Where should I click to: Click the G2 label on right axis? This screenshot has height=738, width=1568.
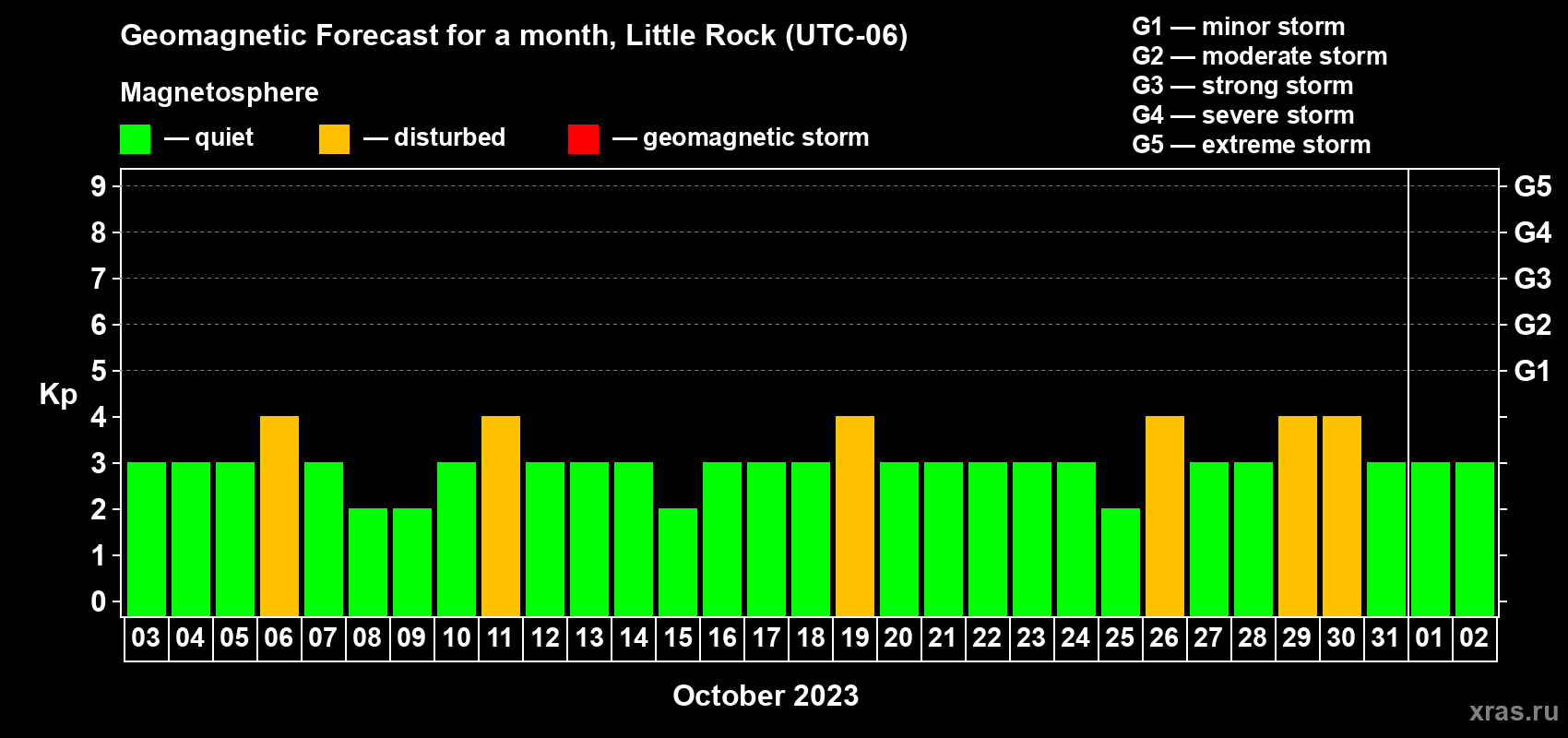tap(1533, 325)
